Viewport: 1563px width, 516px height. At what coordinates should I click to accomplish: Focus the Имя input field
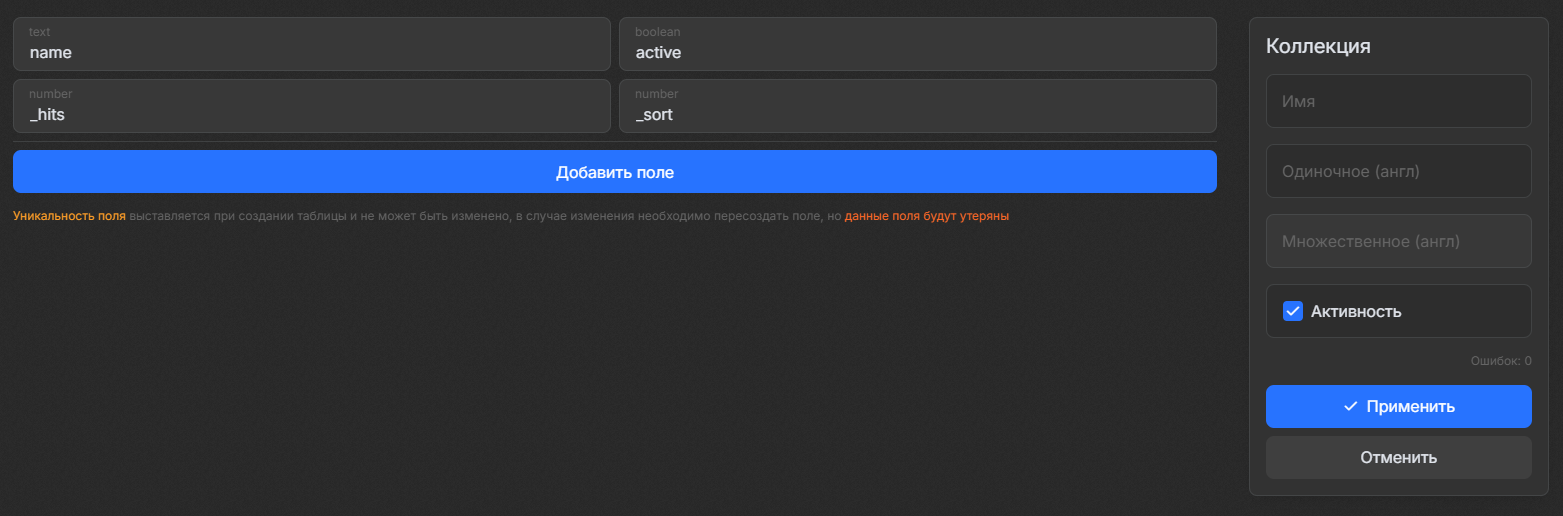[x=1398, y=101]
